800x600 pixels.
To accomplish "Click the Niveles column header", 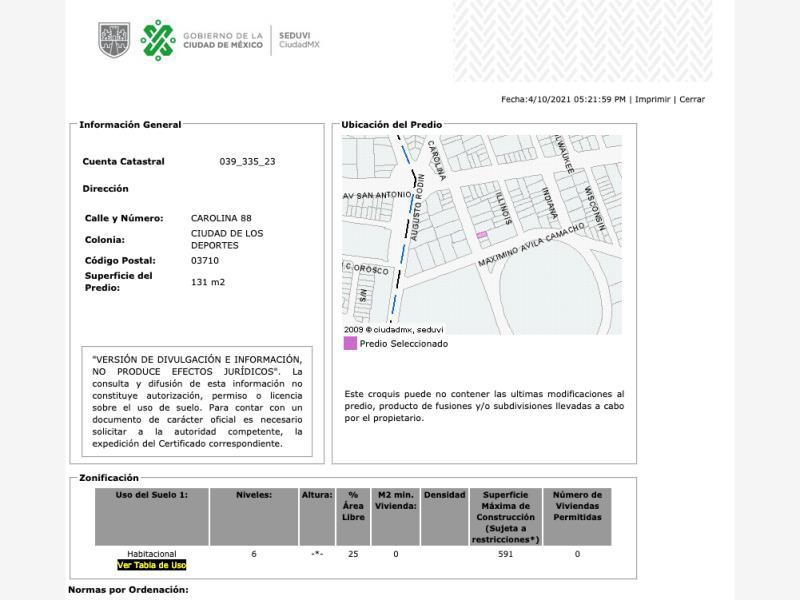I will tap(254, 517).
